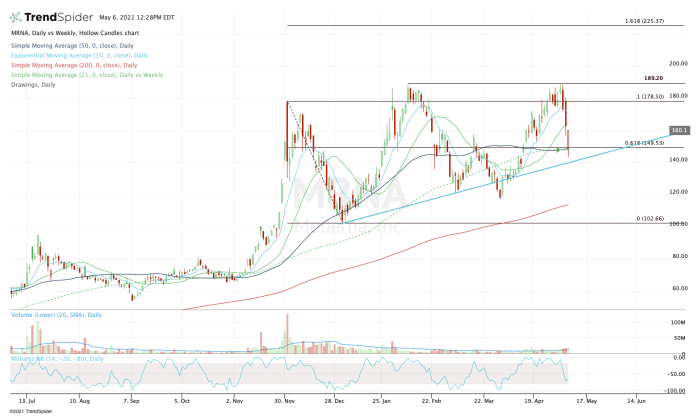Select the Simple Moving Average (50) legend entry
The width and height of the screenshot is (700, 416).
click(x=72, y=46)
